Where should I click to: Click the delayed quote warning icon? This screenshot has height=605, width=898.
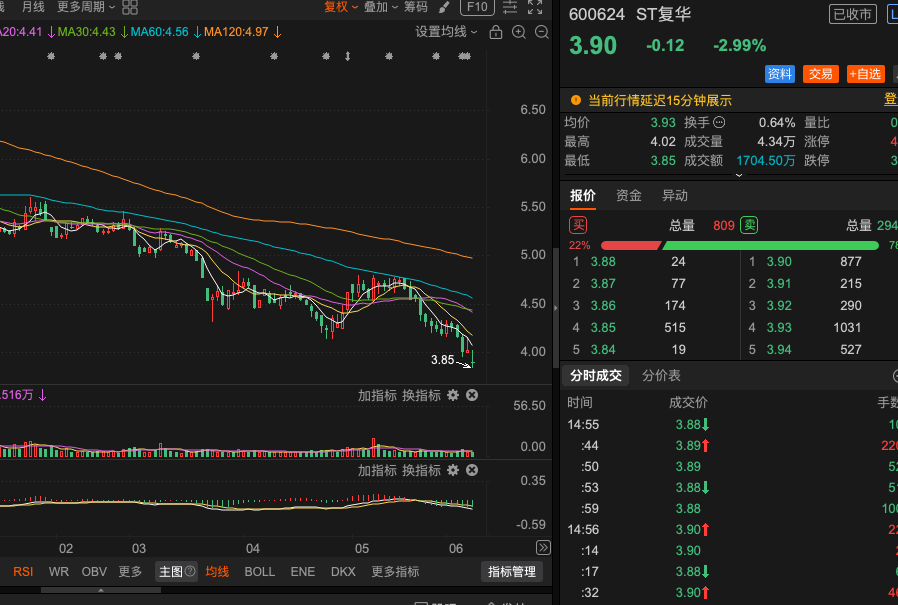pos(576,100)
